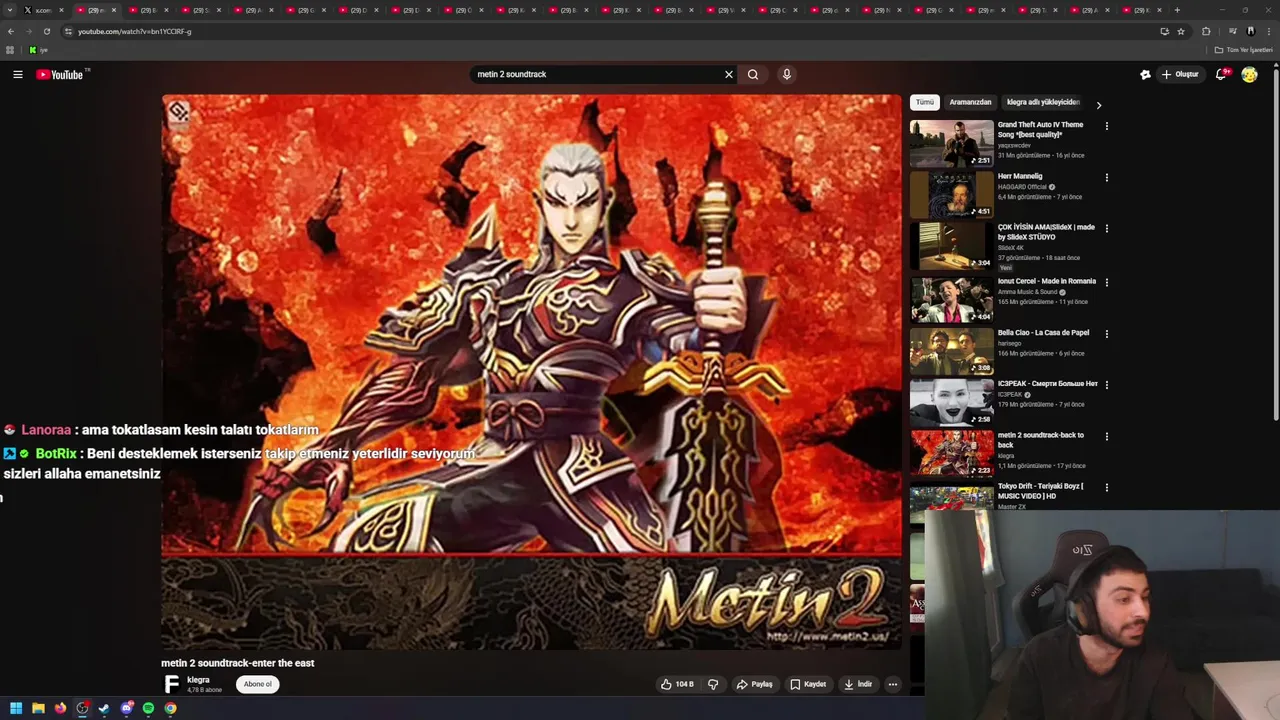
Task: Open the HAGGARD Official channel name
Action: 1022,187
